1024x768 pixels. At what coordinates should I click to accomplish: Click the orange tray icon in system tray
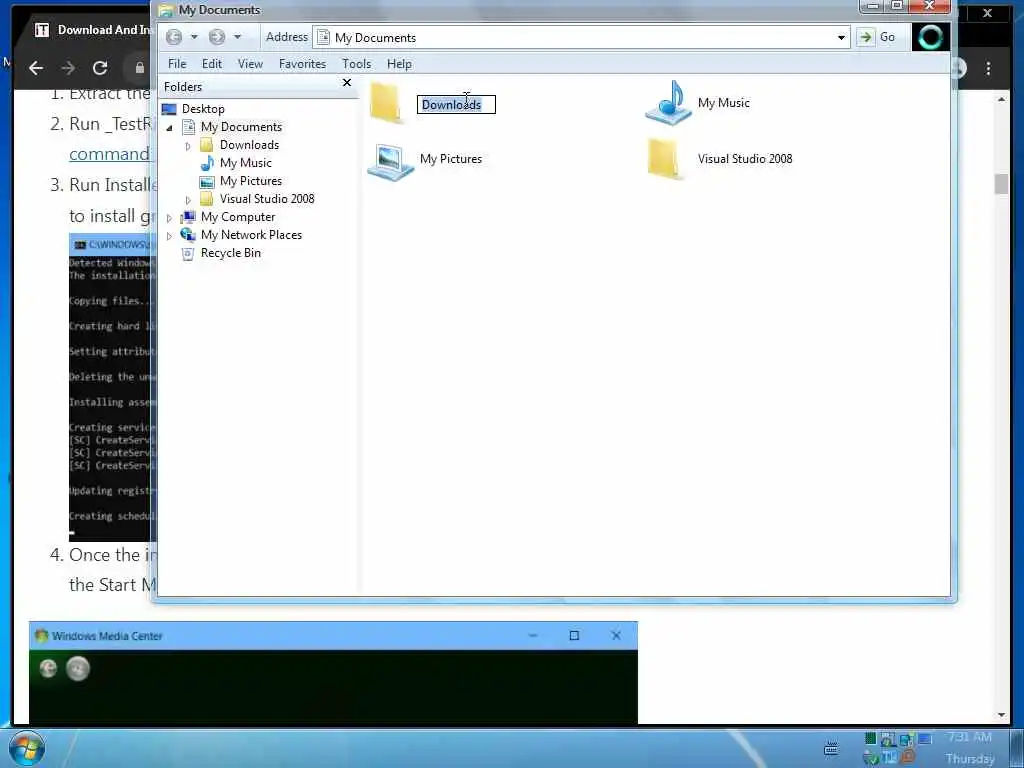[x=908, y=757]
